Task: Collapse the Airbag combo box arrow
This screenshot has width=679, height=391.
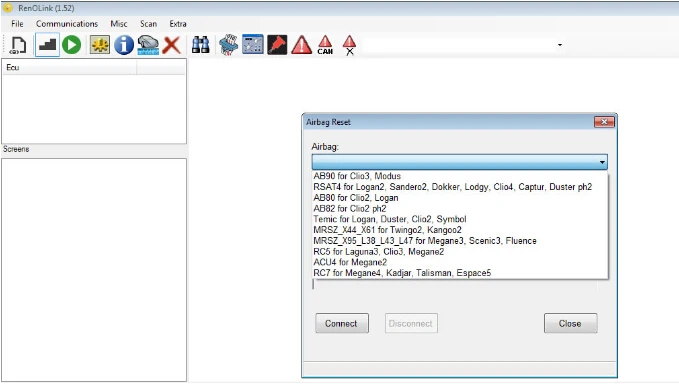Action: pyautogui.click(x=602, y=162)
